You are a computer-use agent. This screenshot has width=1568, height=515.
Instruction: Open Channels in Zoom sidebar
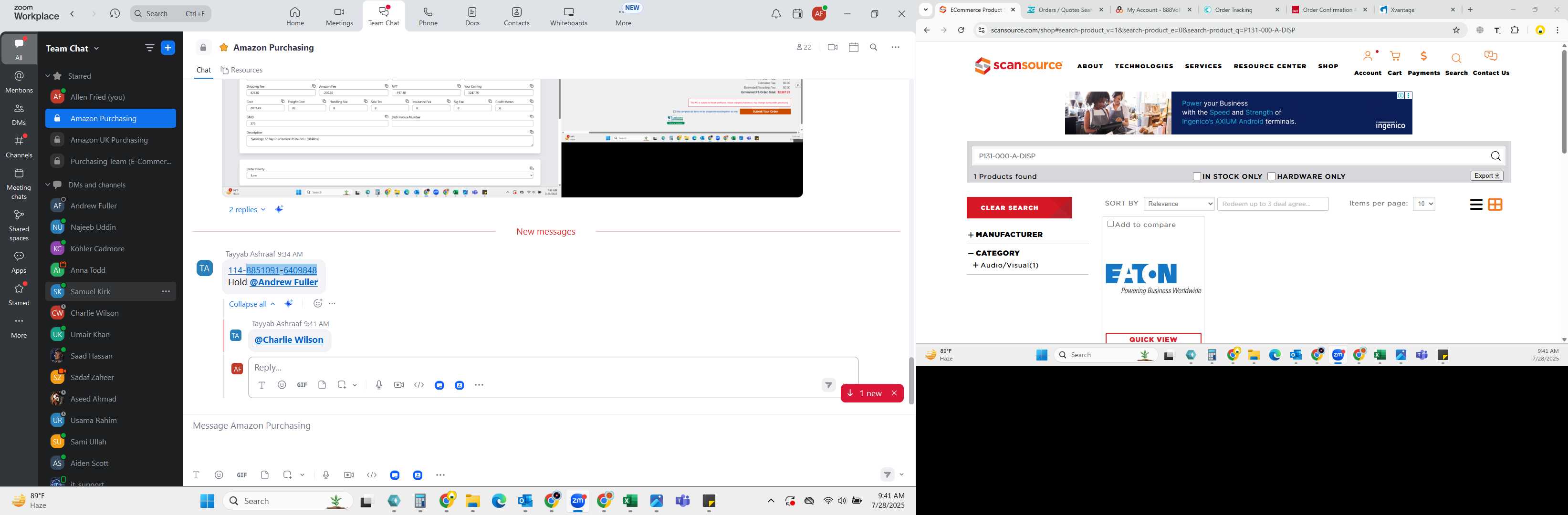(x=19, y=146)
